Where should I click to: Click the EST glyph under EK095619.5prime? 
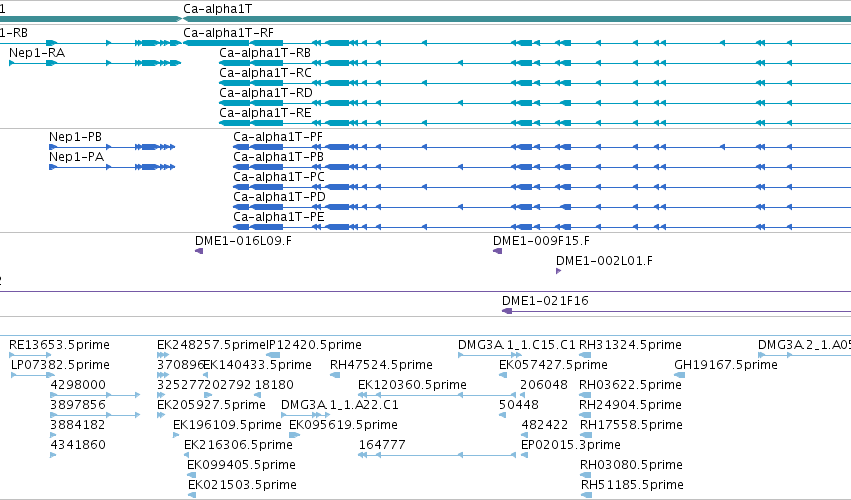(294, 435)
